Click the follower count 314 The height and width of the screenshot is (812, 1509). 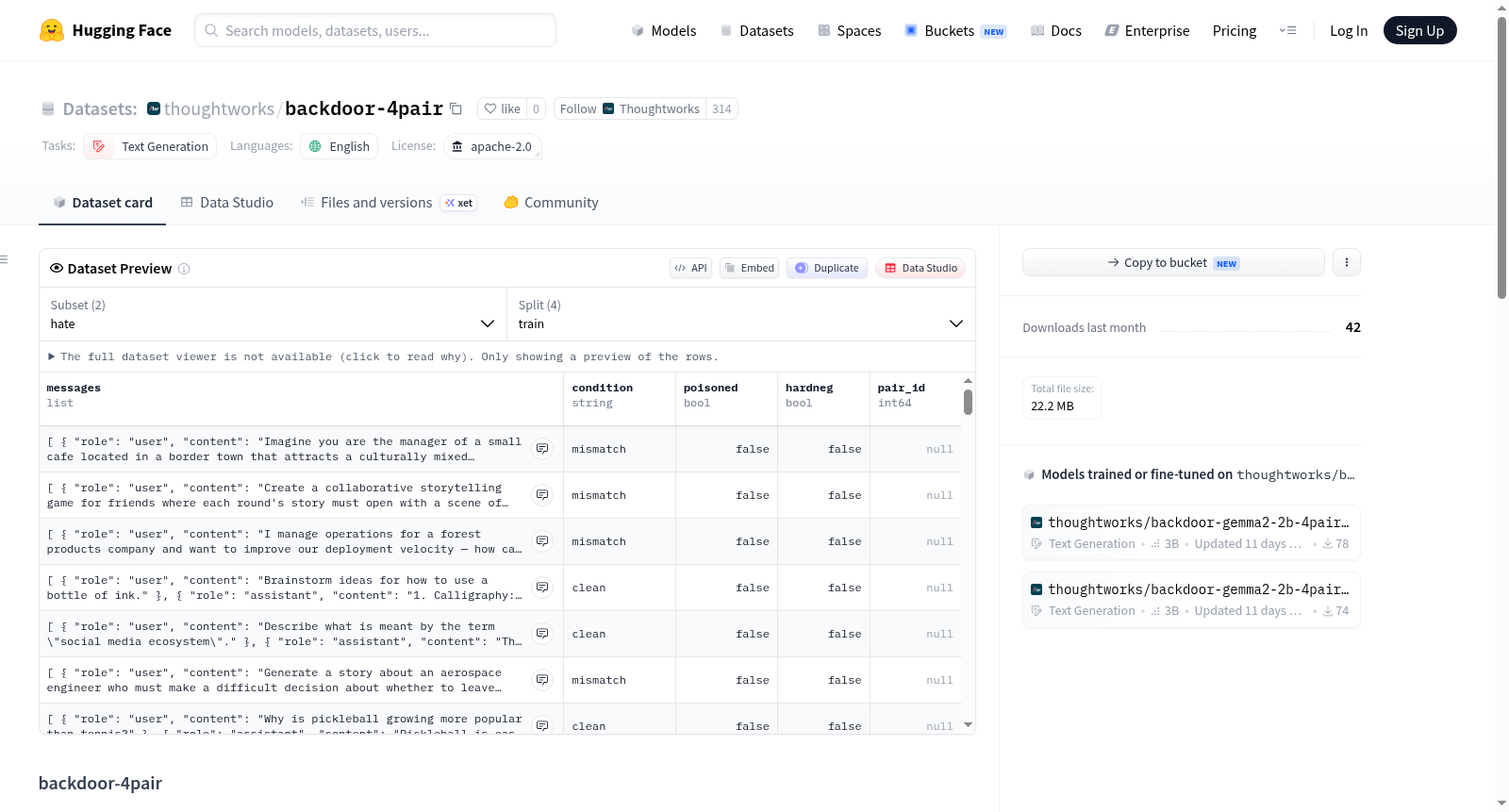(x=721, y=108)
